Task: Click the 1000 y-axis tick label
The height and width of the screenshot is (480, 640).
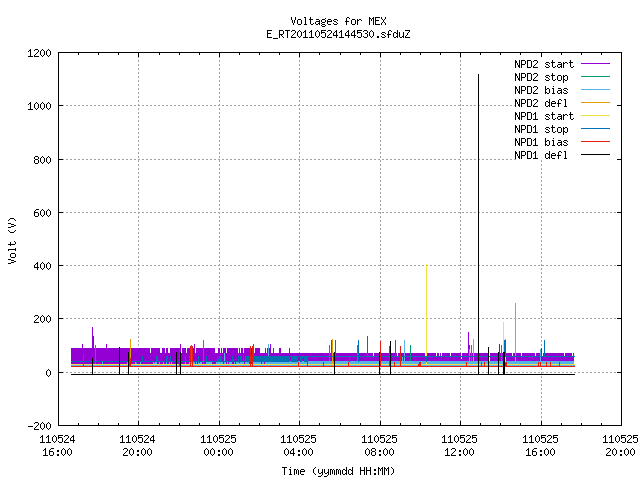Action: [39, 107]
